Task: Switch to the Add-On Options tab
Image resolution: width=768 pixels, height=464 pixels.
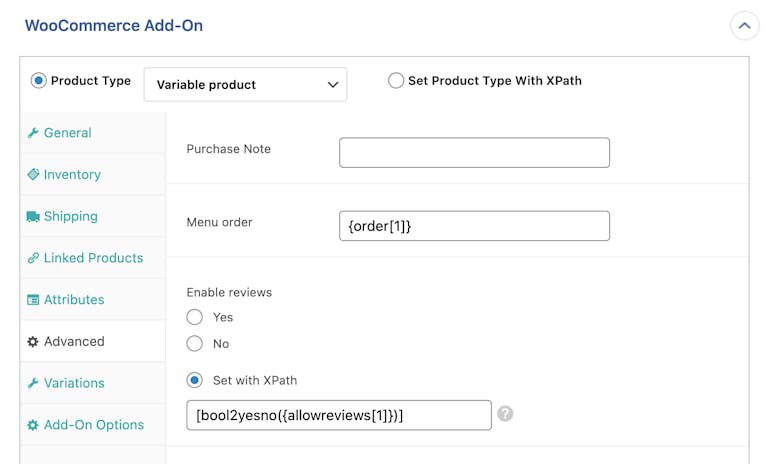Action: click(93, 425)
